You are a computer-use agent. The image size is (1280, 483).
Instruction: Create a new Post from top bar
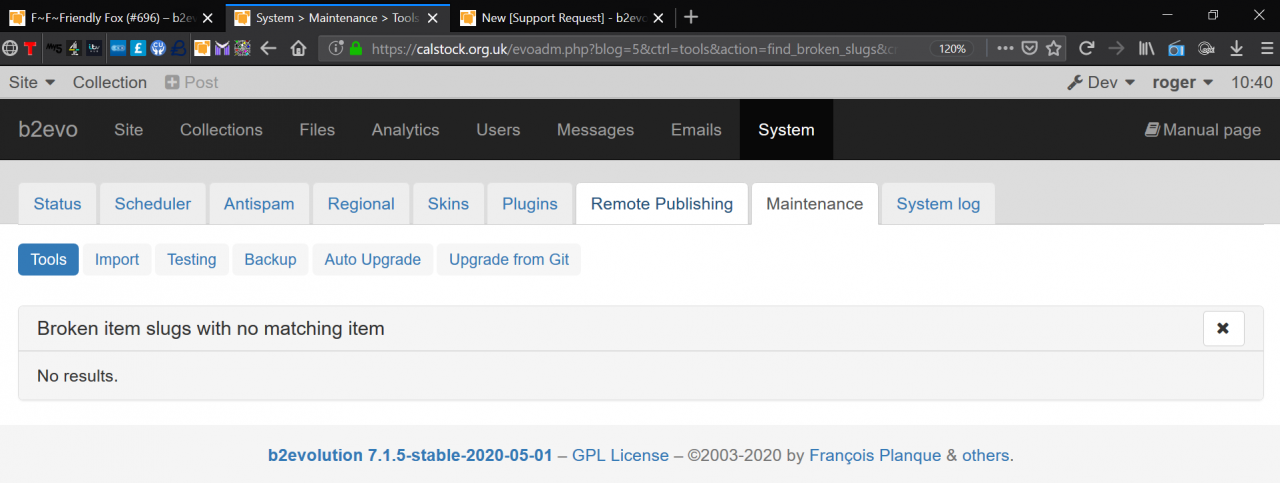pyautogui.click(x=191, y=82)
